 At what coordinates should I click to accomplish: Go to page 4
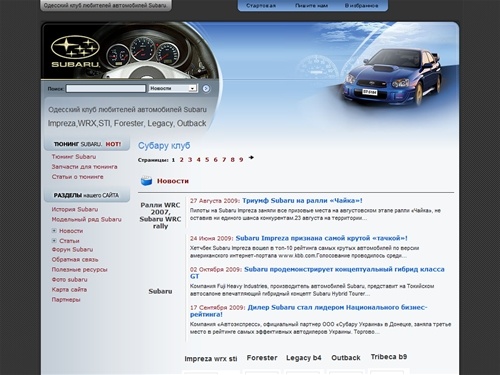click(x=198, y=160)
